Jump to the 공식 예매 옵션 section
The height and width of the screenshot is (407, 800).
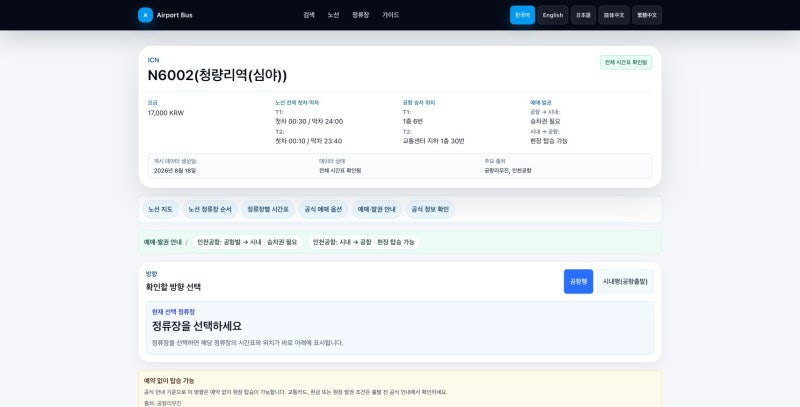click(x=323, y=210)
